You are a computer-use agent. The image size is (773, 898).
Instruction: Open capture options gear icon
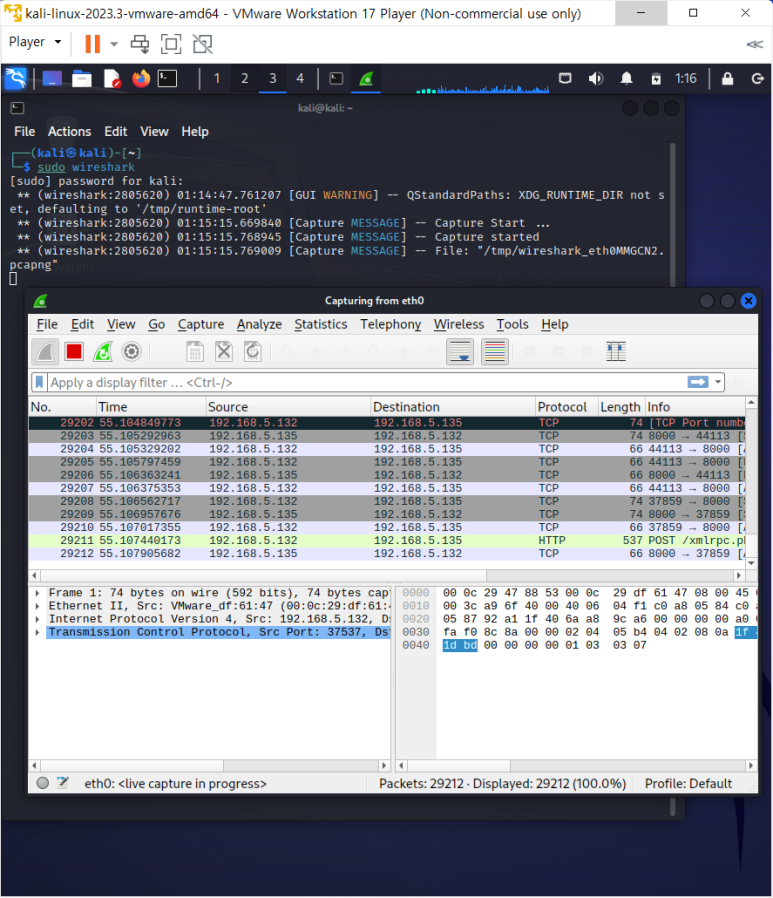pyautogui.click(x=131, y=352)
